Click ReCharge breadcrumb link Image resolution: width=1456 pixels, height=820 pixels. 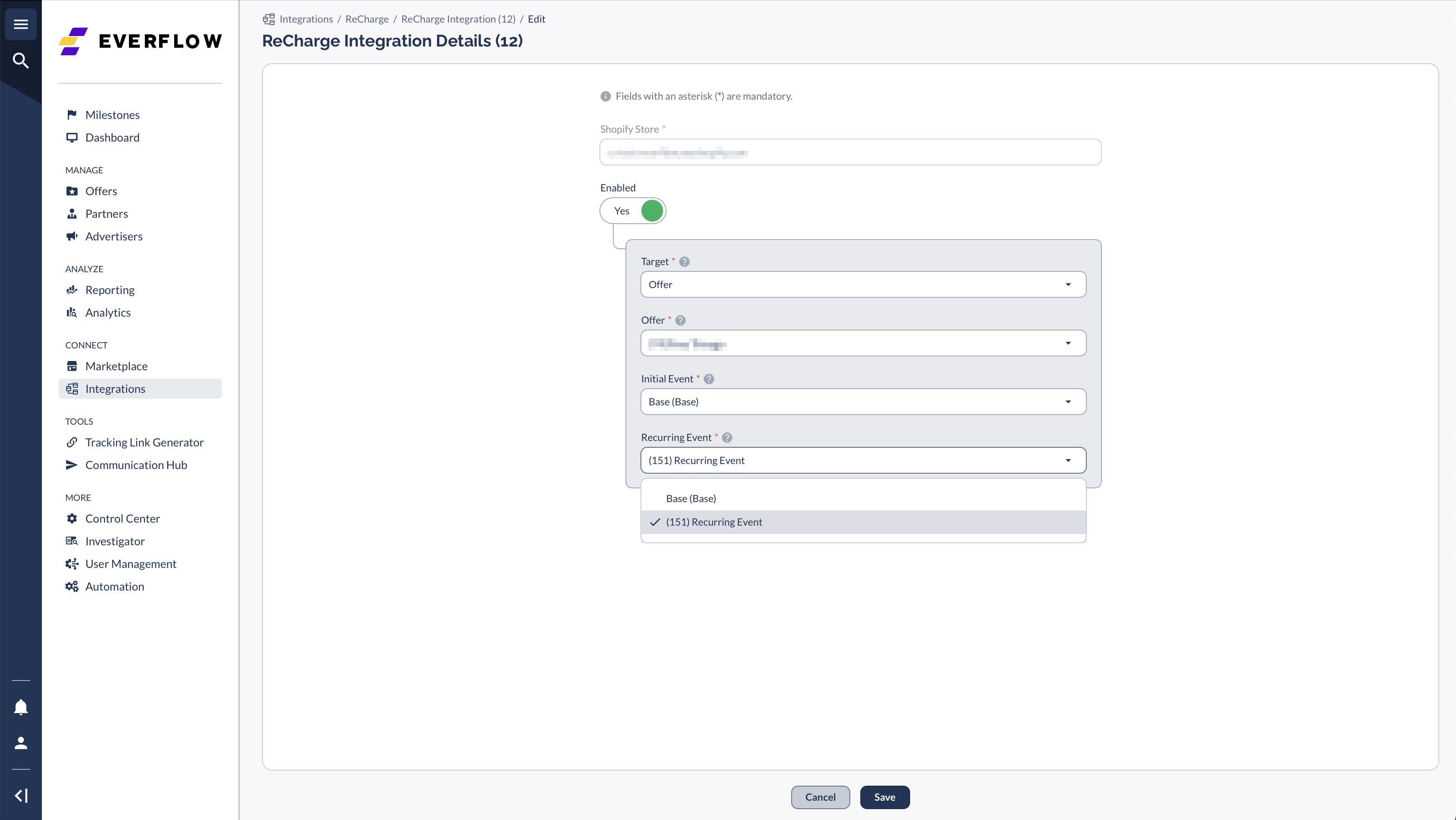pyautogui.click(x=367, y=19)
